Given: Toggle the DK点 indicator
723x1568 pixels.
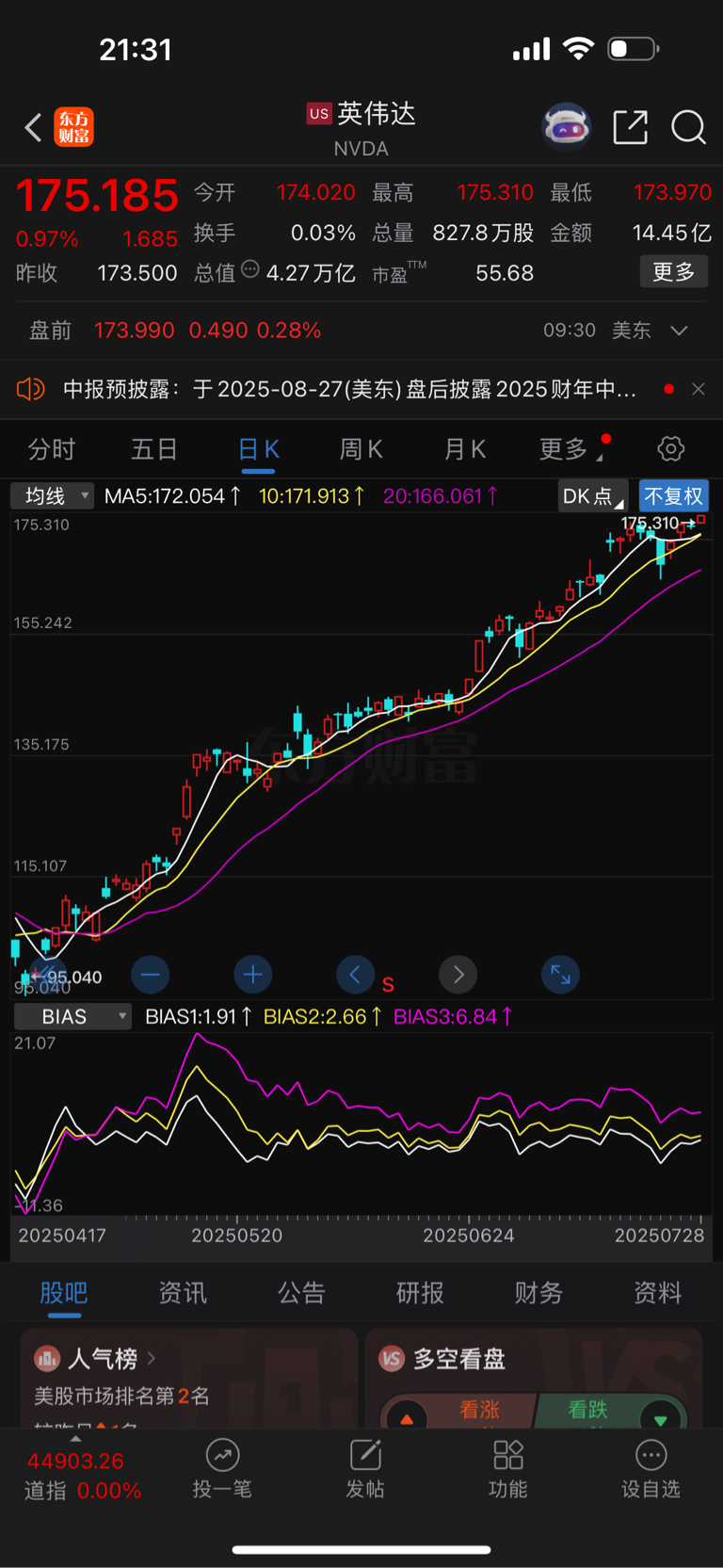Looking at the screenshot, I should point(592,495).
